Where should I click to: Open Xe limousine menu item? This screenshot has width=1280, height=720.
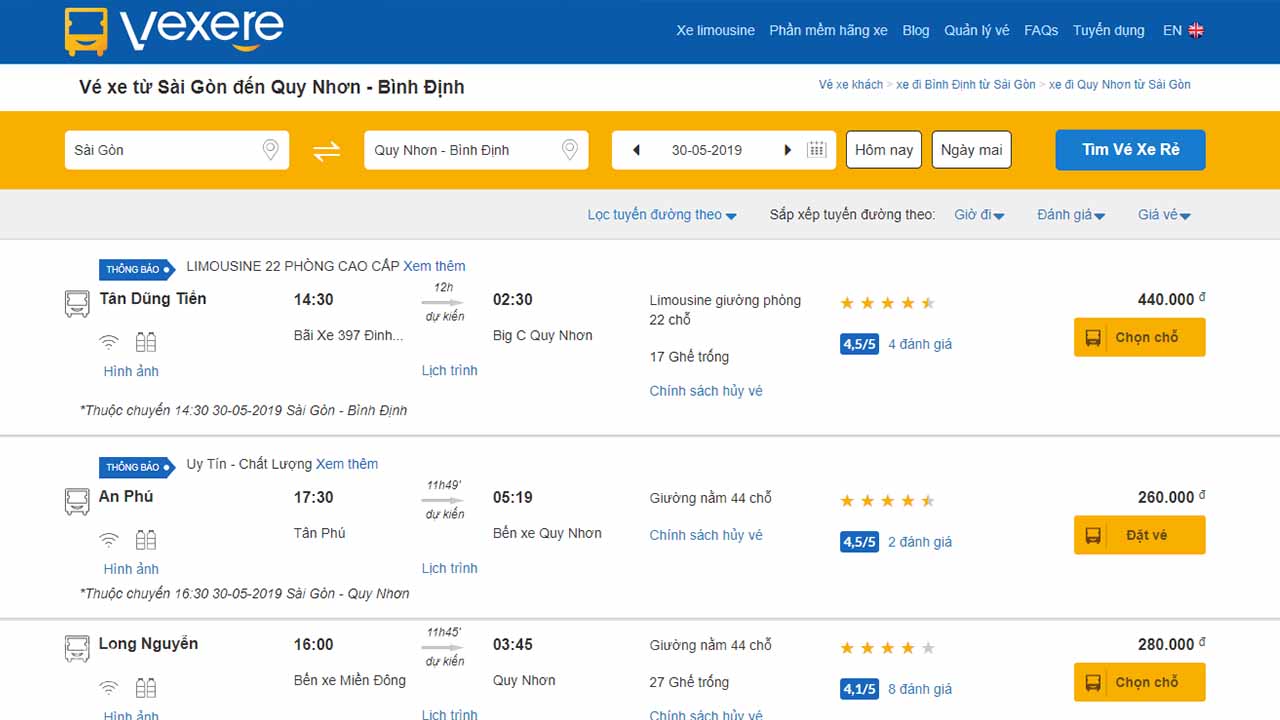[715, 30]
